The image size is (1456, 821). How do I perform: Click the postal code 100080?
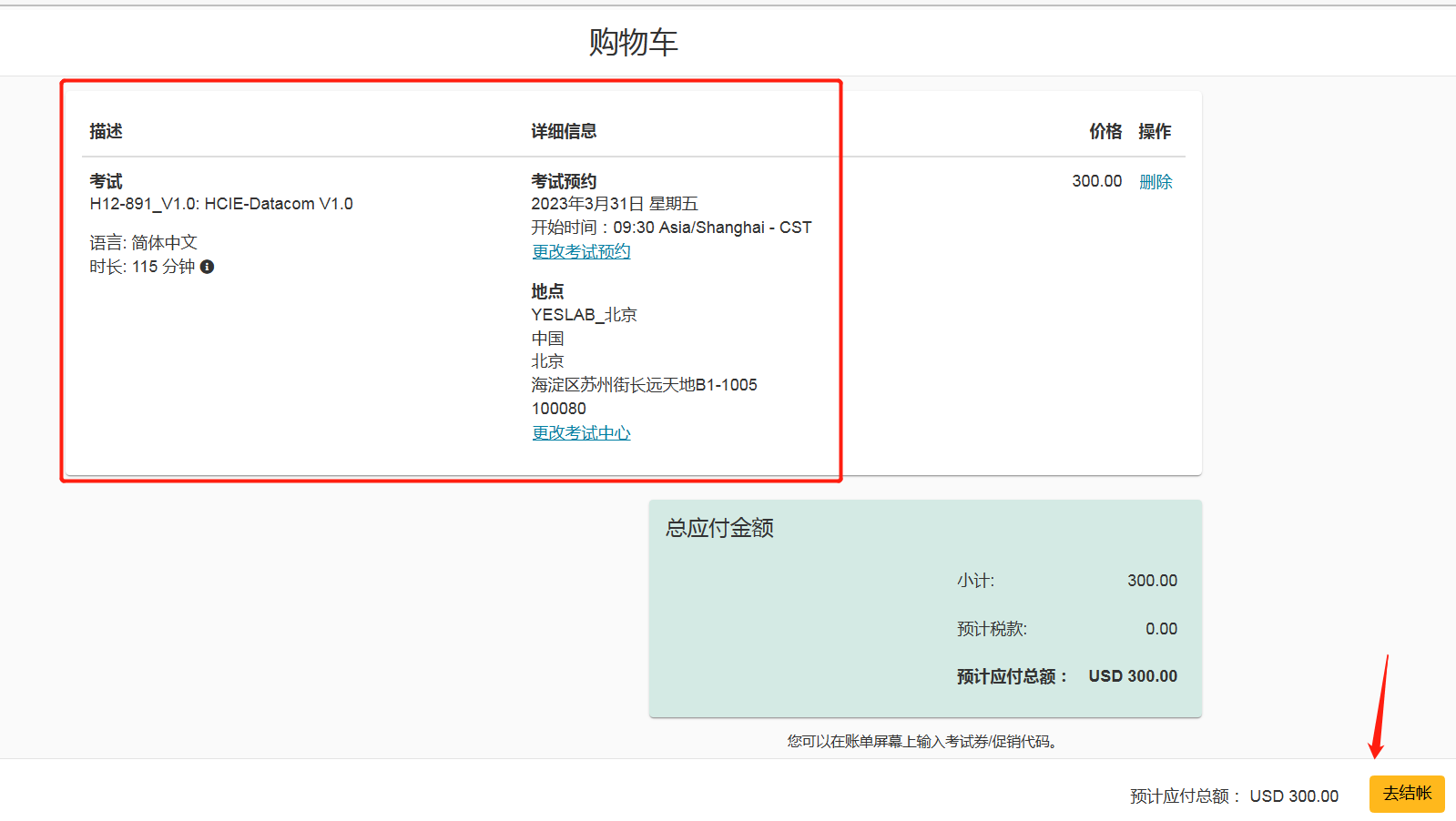pos(558,409)
